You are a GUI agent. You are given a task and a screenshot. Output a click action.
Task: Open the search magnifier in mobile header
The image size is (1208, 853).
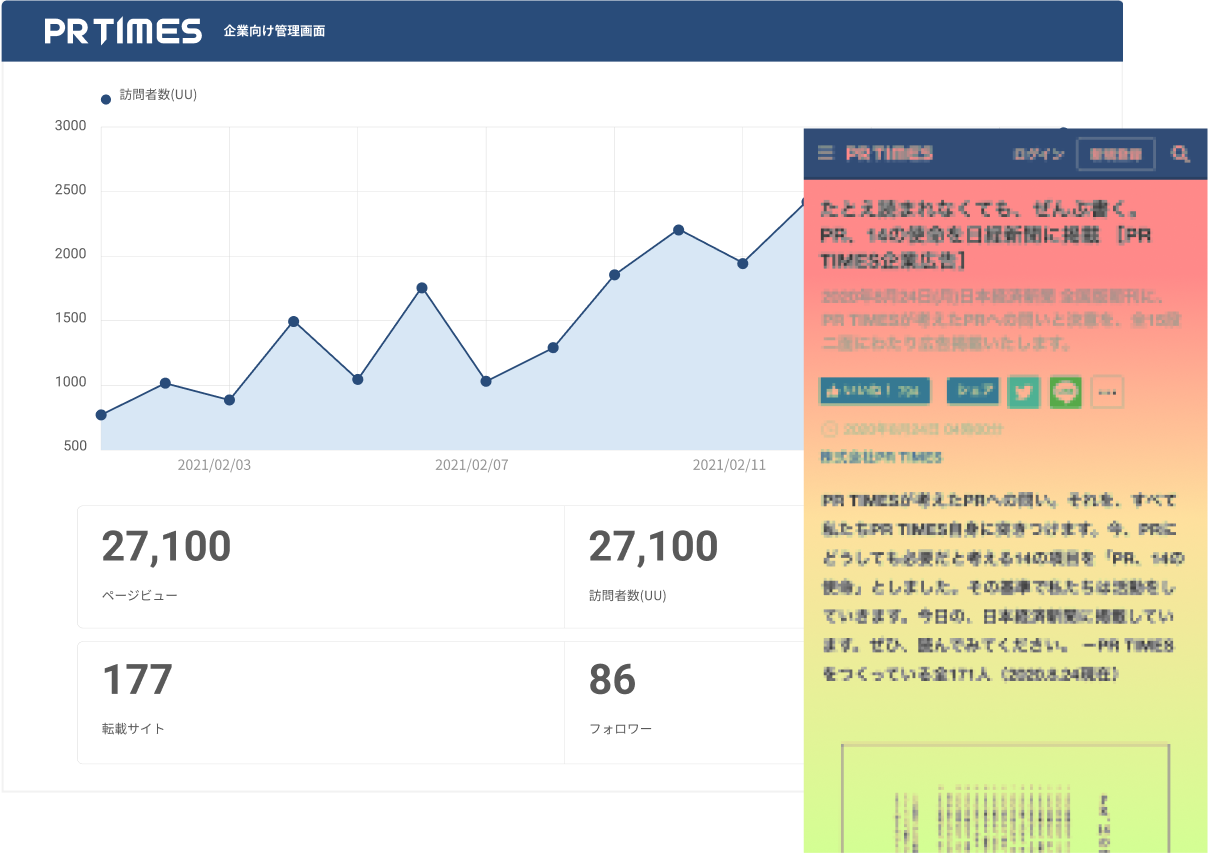pos(1181,154)
